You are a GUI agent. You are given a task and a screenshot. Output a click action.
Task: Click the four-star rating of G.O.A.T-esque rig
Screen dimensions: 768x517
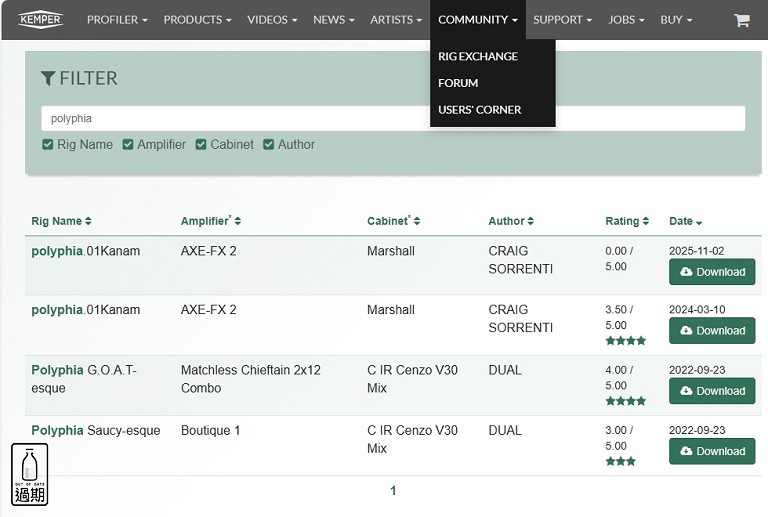pyautogui.click(x=625, y=401)
